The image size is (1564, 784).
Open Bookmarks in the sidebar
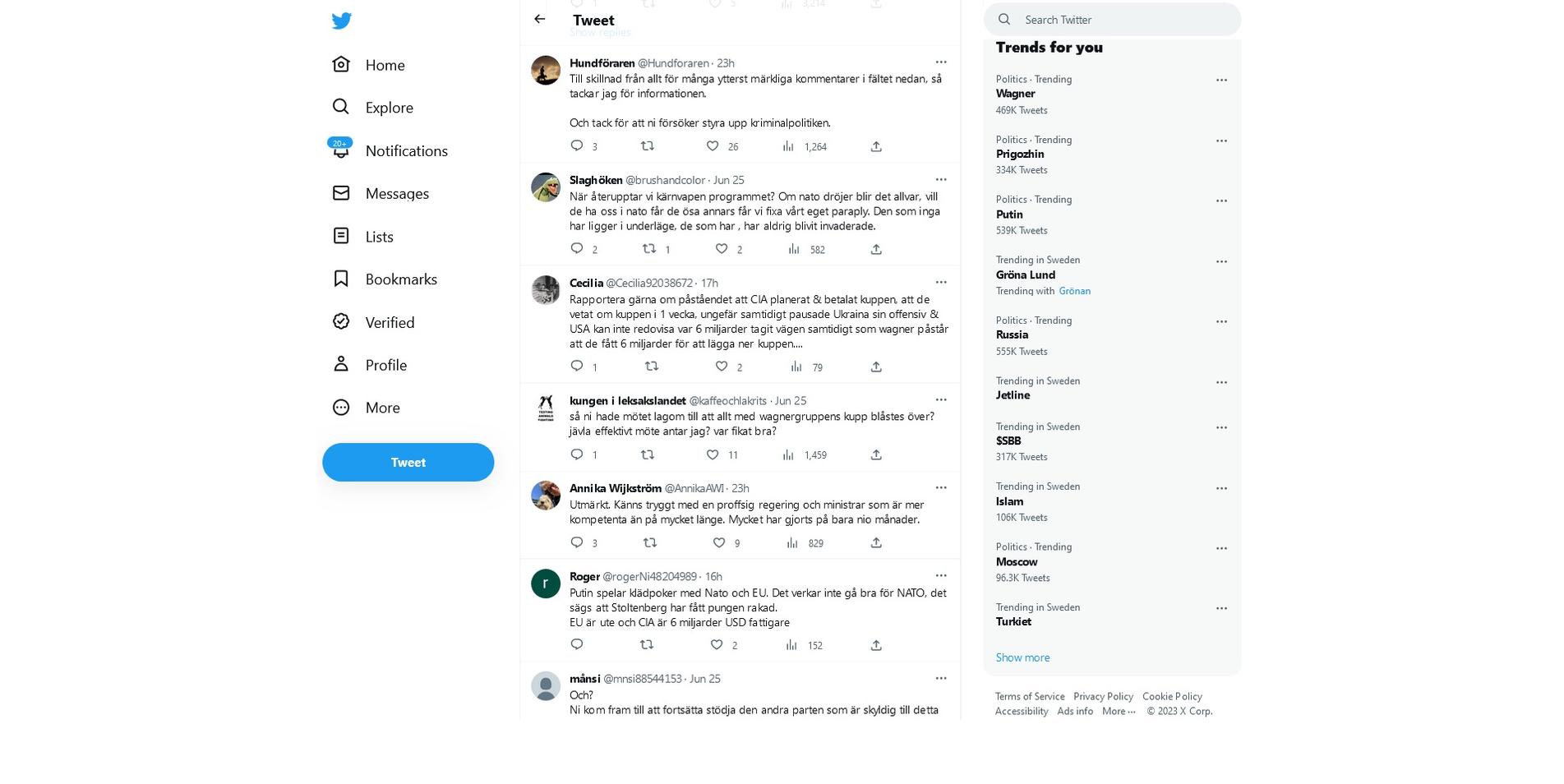pyautogui.click(x=400, y=279)
